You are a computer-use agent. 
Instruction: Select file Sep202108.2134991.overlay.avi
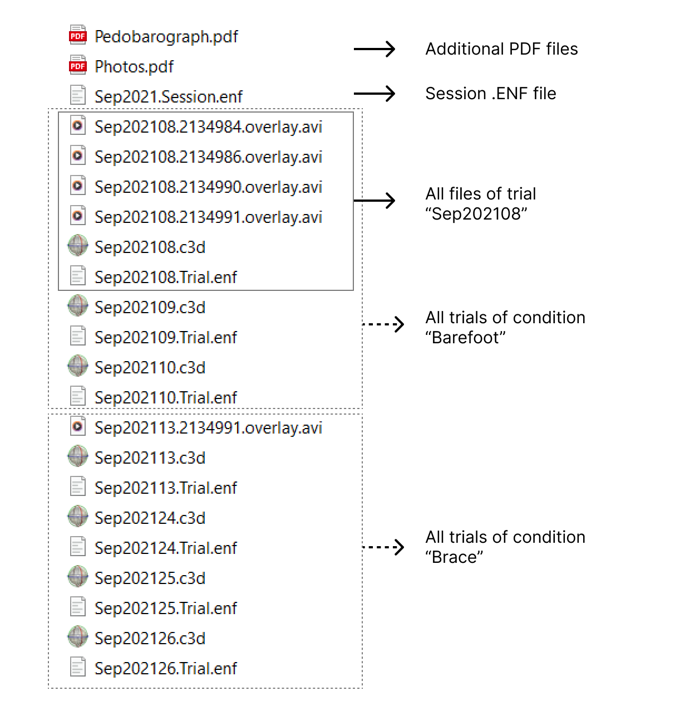click(196, 217)
